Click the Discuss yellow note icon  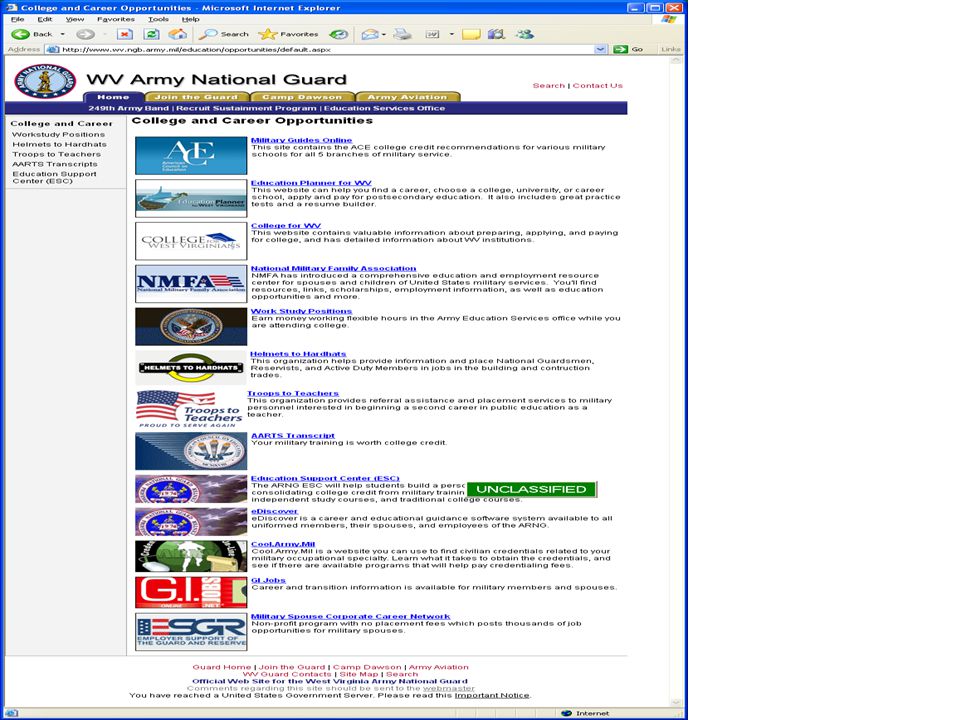click(x=471, y=34)
